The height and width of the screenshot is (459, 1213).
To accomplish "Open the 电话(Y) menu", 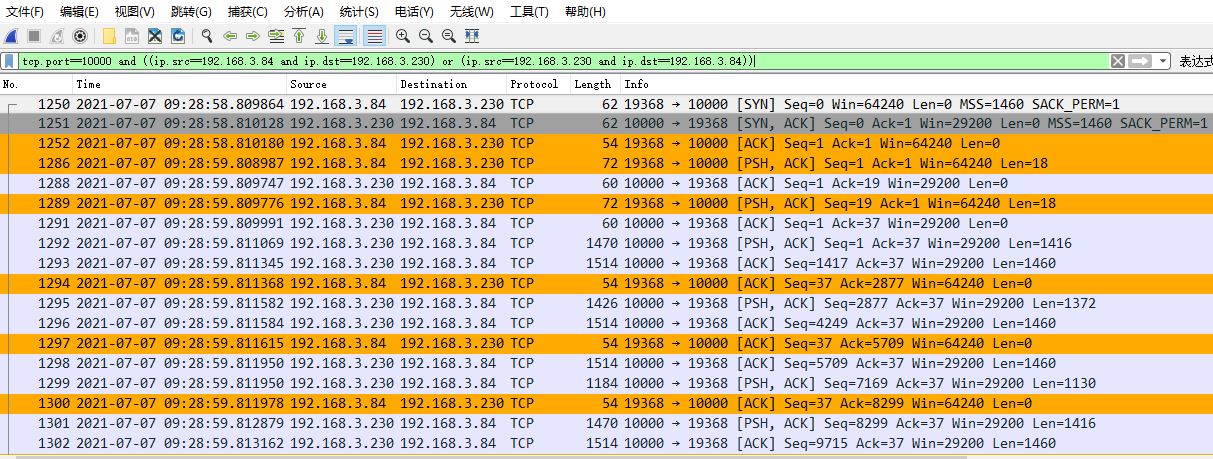I will [414, 12].
